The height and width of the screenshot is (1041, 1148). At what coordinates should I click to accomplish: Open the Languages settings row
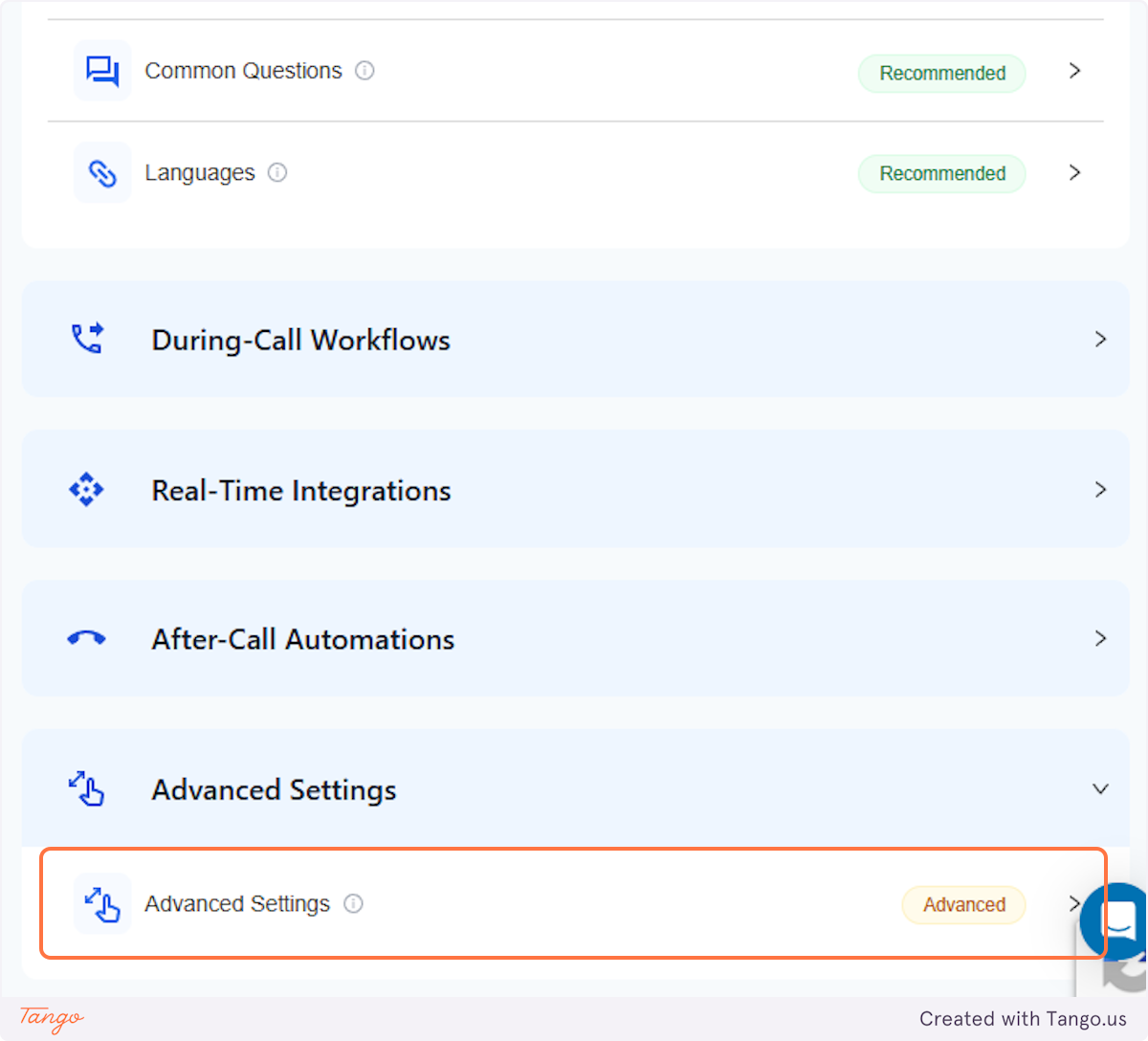pyautogui.click(x=574, y=172)
